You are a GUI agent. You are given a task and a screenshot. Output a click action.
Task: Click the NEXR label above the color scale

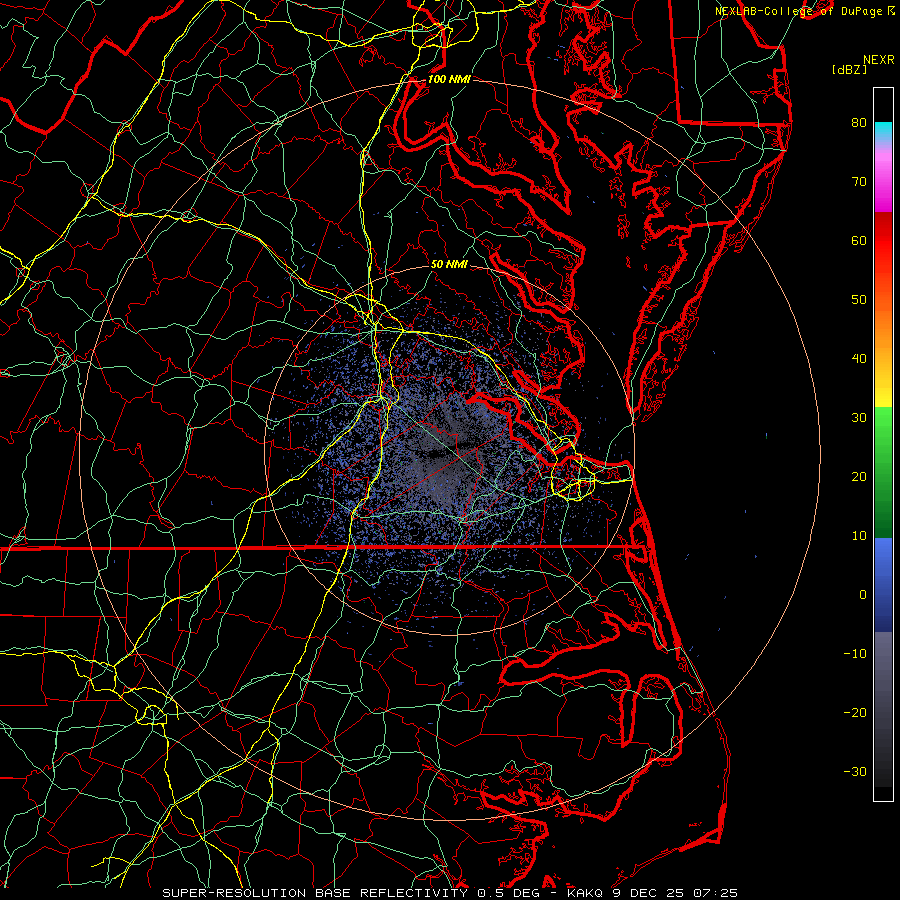coord(878,59)
